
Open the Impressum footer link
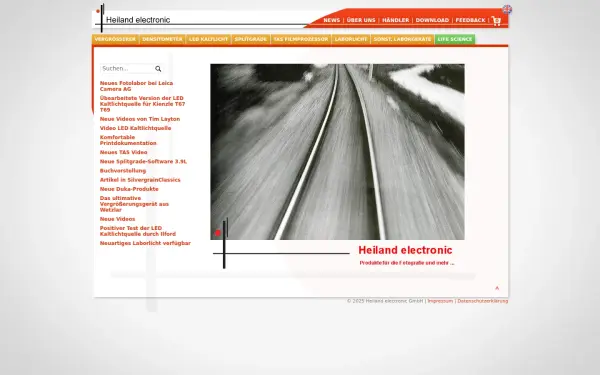click(x=440, y=301)
